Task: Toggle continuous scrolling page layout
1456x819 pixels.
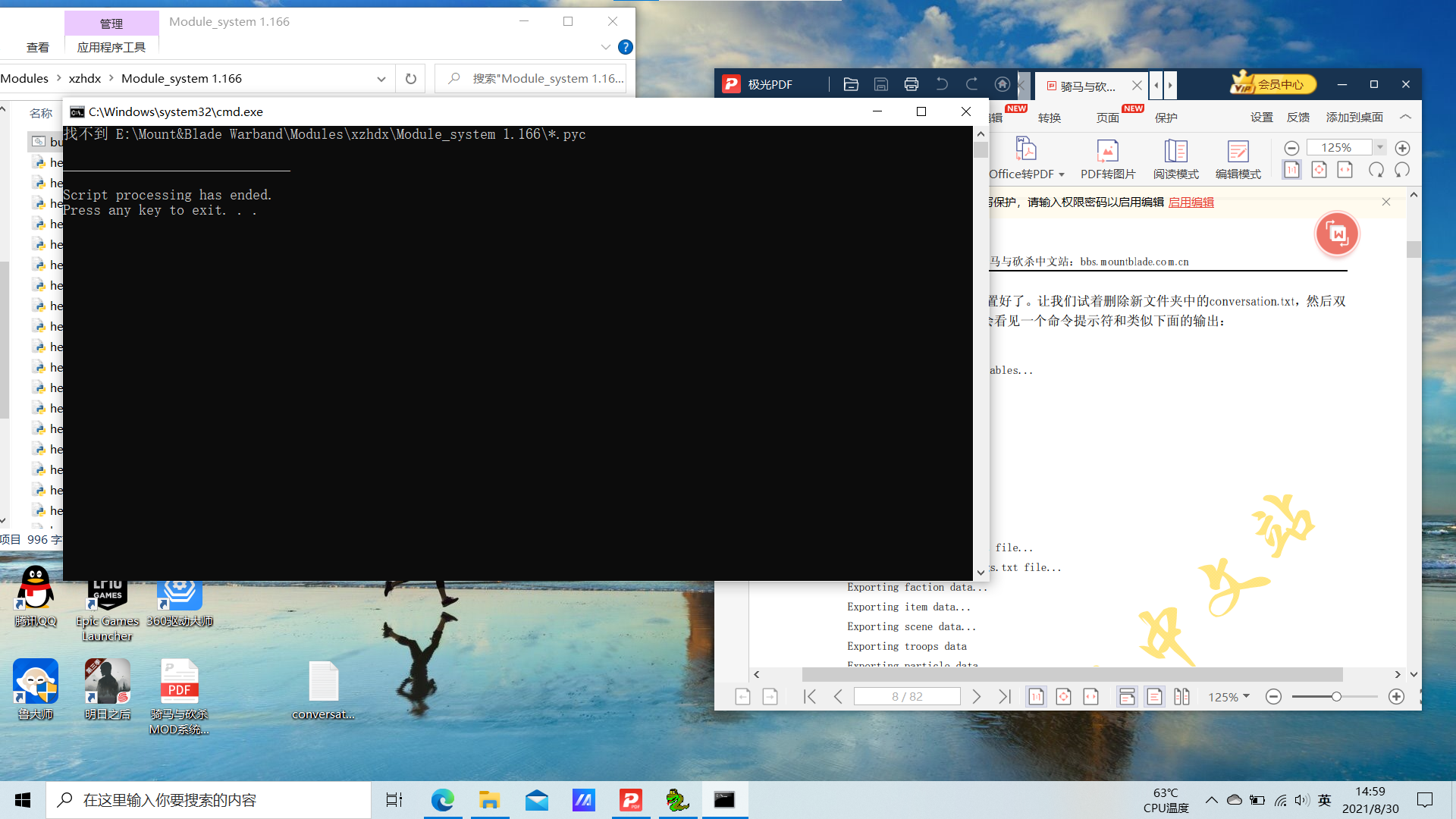Action: 1128,696
